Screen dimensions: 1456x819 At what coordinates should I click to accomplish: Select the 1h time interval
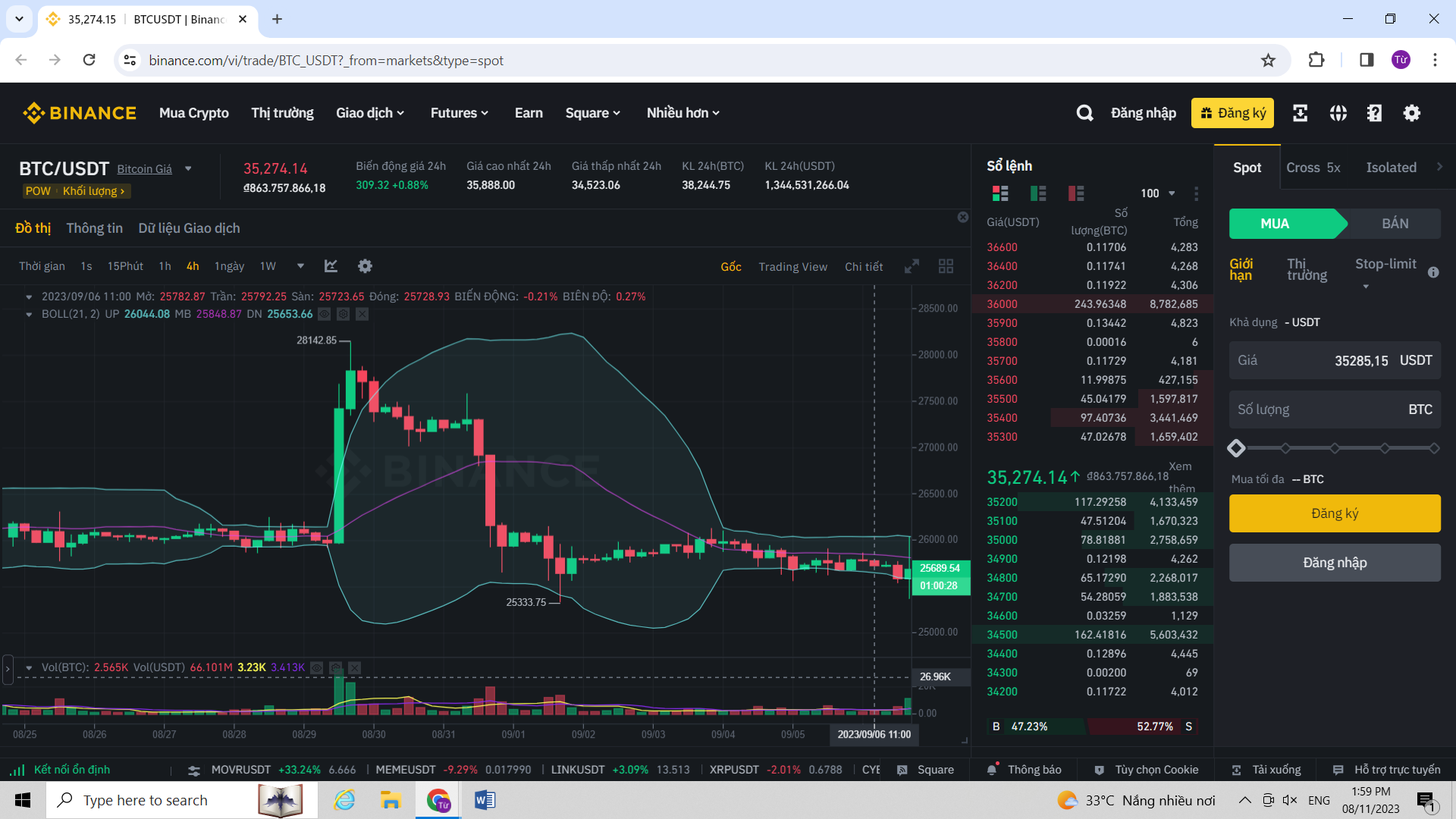pyautogui.click(x=165, y=266)
